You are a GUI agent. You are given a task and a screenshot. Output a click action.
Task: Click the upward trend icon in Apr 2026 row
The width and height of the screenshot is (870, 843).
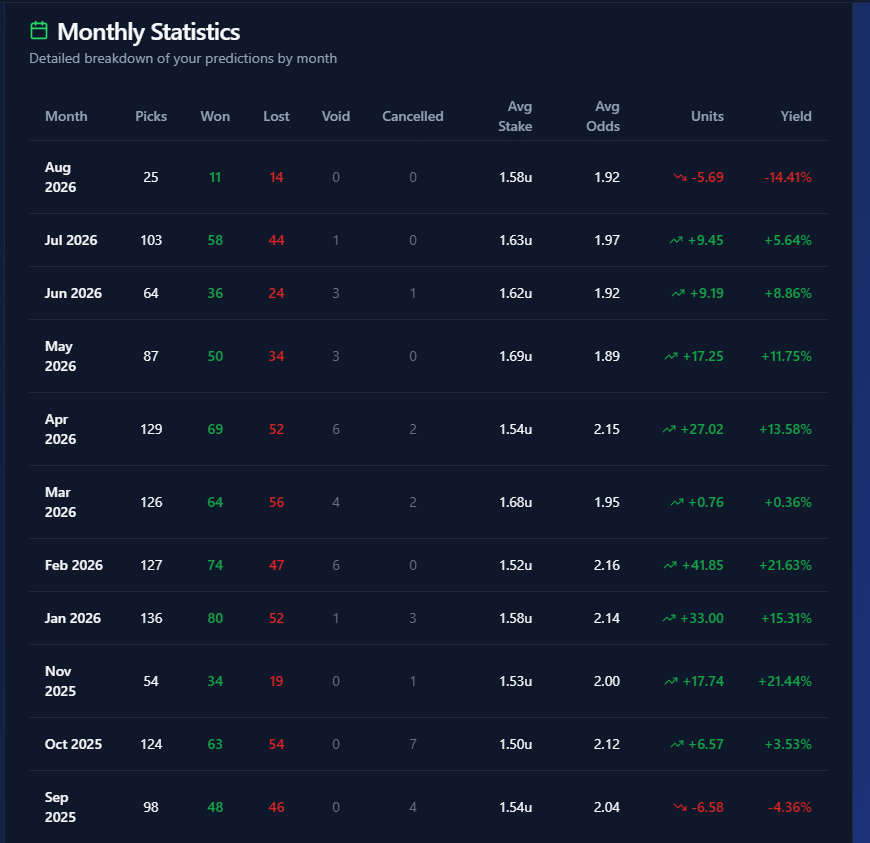[x=669, y=429]
